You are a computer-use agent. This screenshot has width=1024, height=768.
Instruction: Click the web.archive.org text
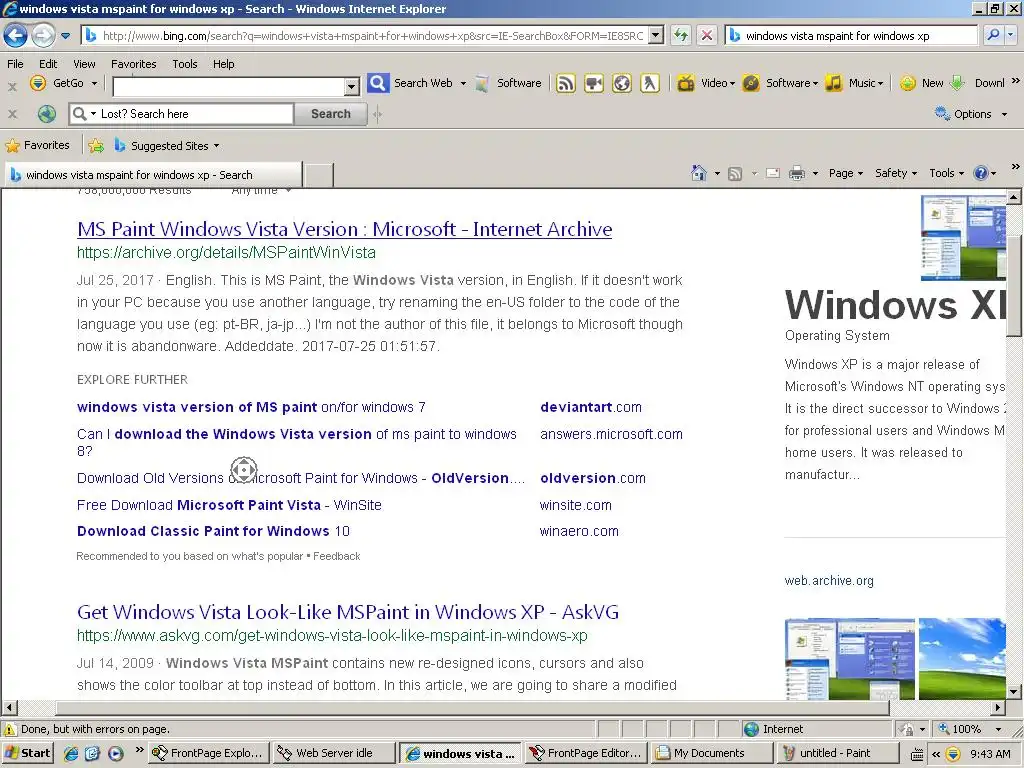[x=829, y=581]
